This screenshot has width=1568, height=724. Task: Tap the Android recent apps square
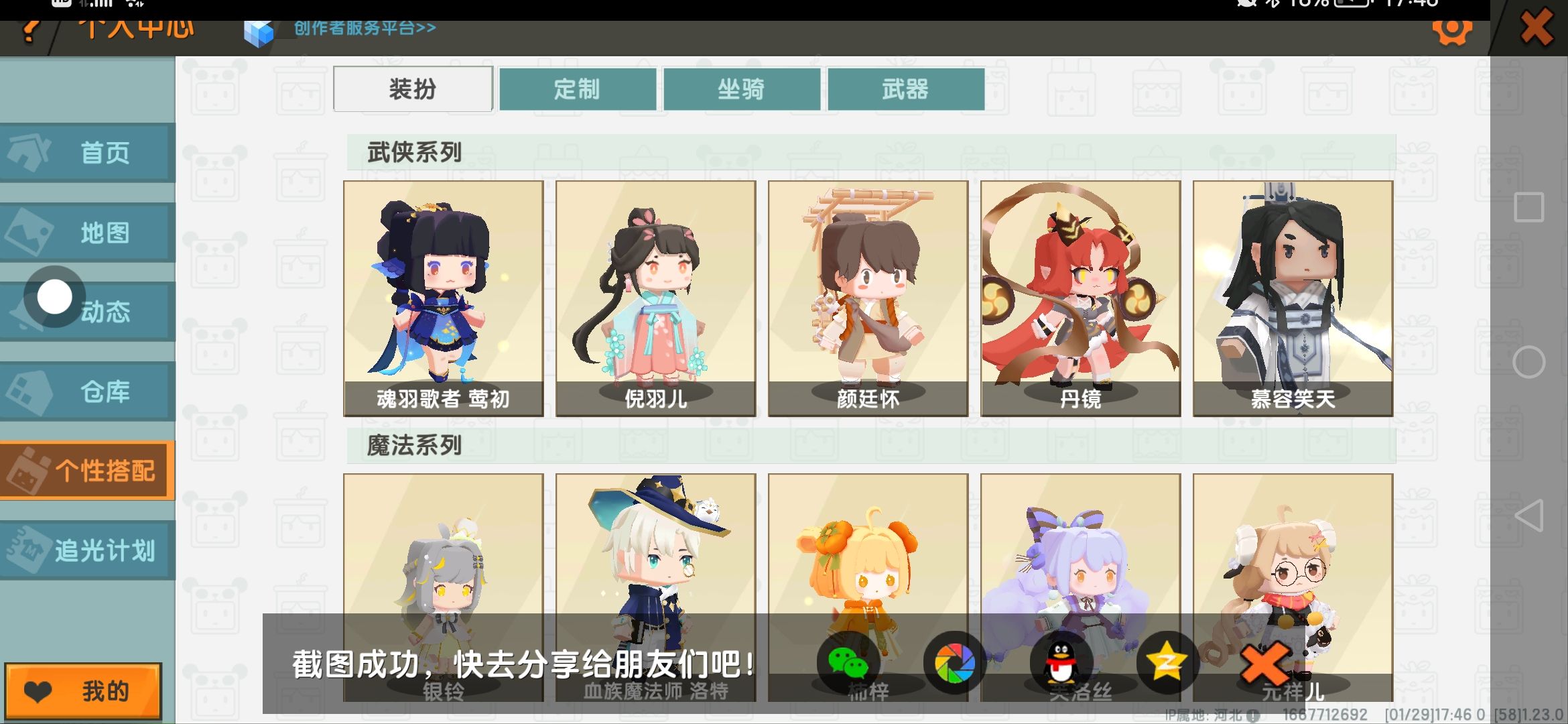(x=1528, y=207)
